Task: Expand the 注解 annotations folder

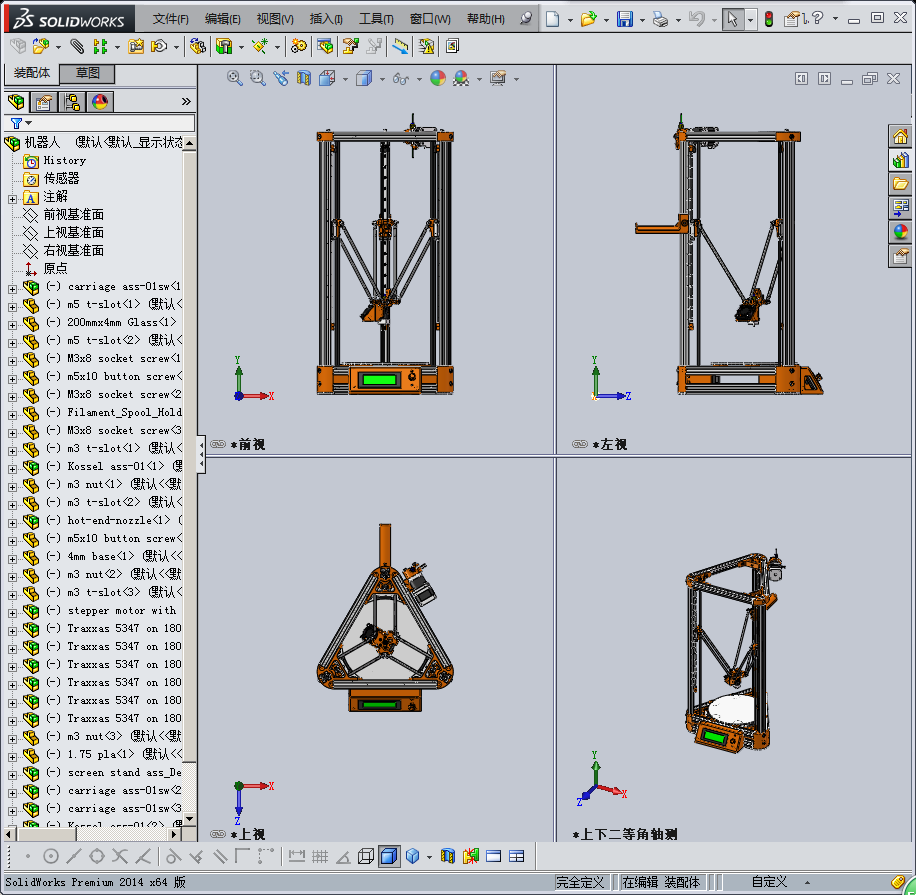Action: point(12,197)
